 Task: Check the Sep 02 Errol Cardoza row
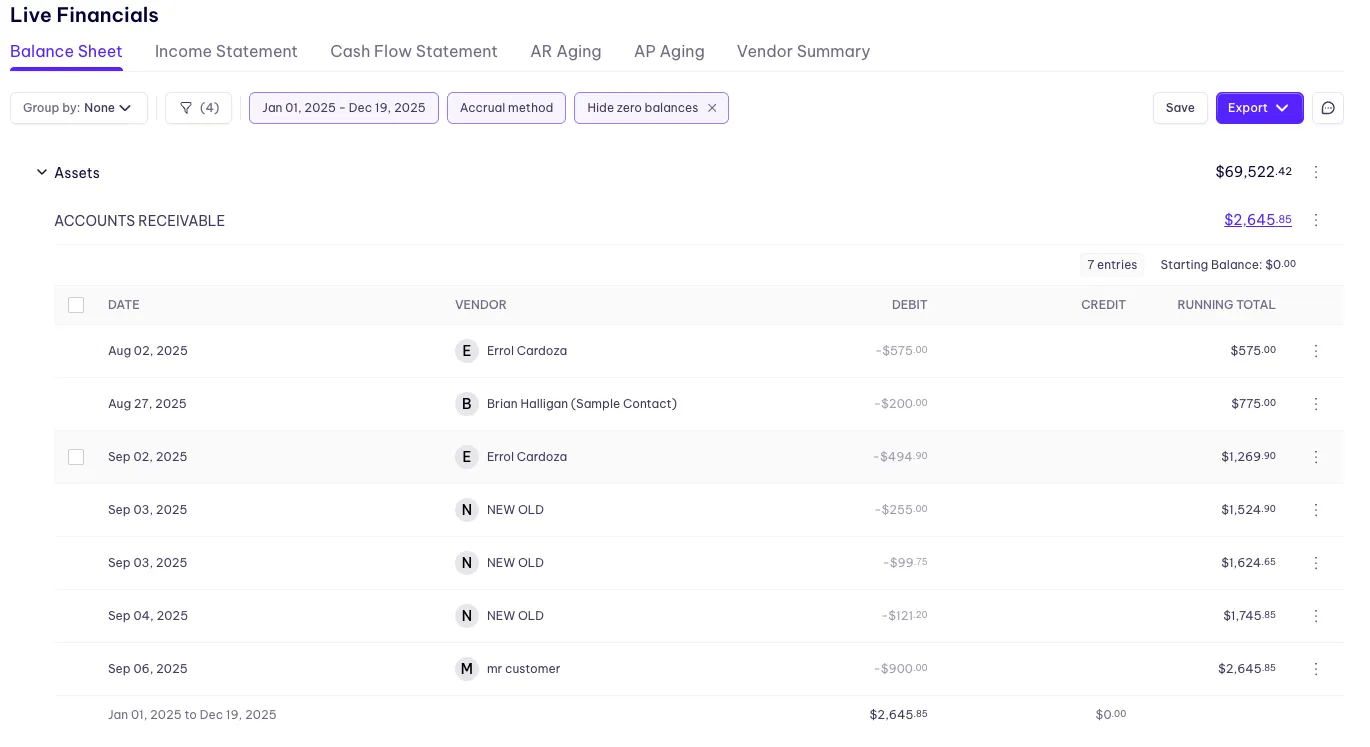tap(76, 457)
